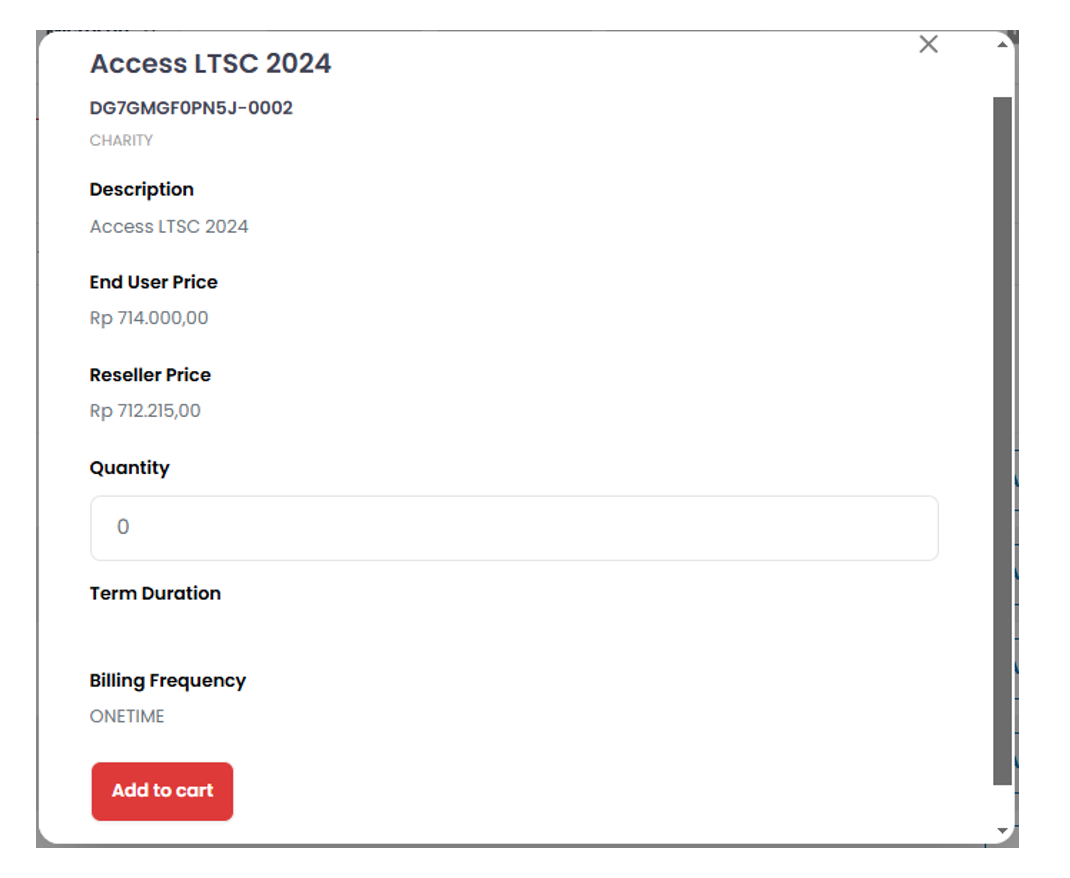
Task: Click the Reseller Price label
Action: click(150, 376)
